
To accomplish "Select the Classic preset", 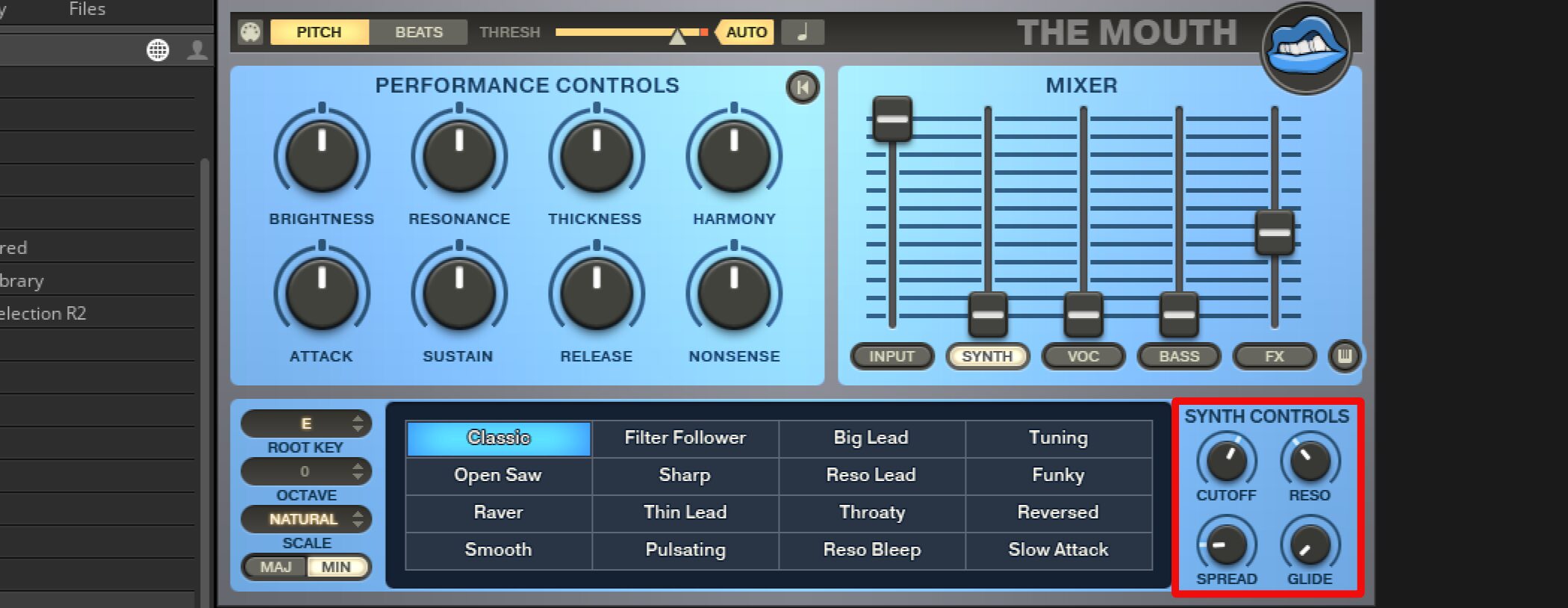I will coord(499,438).
